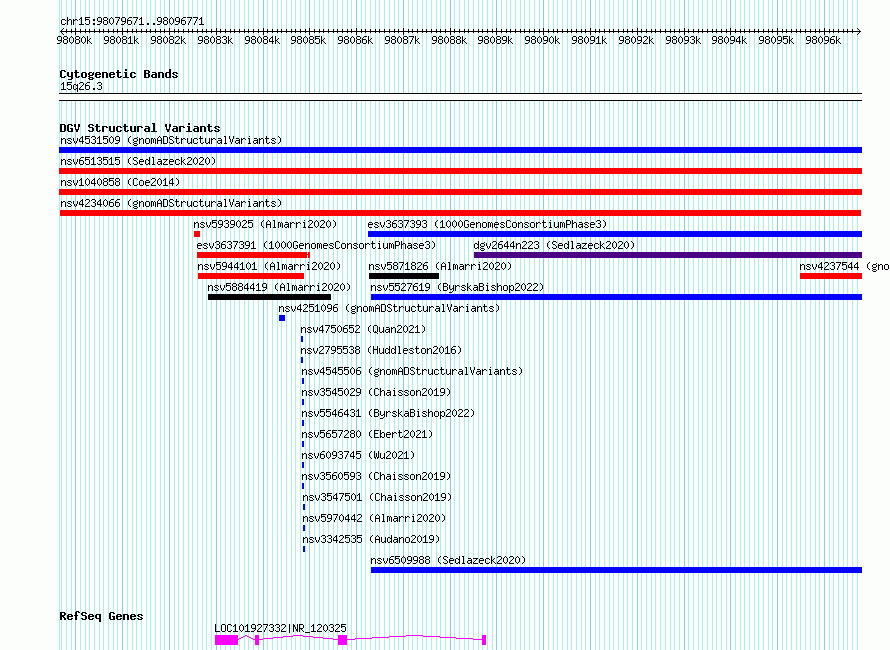Click the blue nsv6509988 variant bar

pyautogui.click(x=616, y=570)
